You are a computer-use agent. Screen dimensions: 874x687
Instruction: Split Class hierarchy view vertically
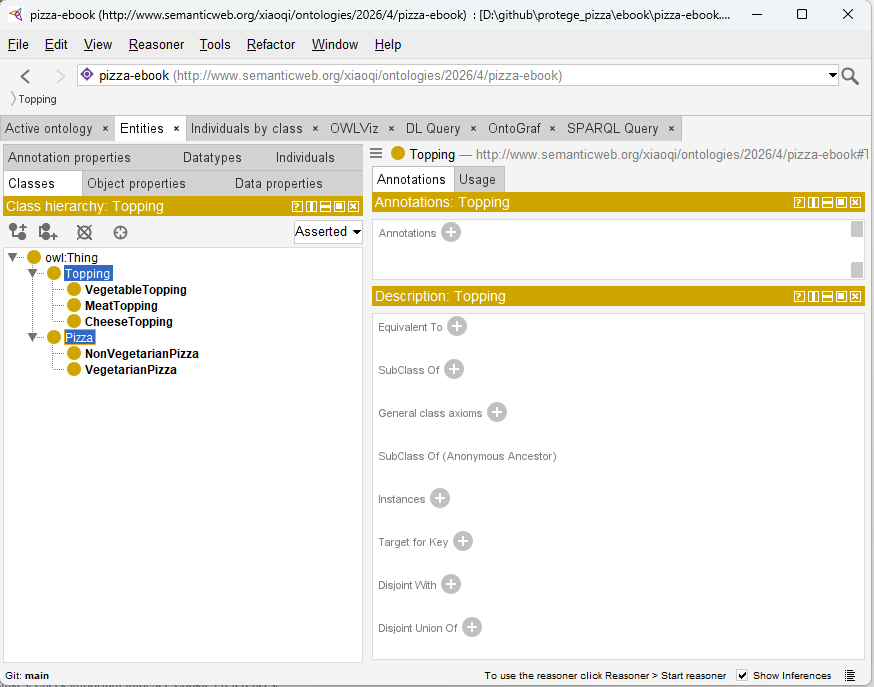click(311, 207)
